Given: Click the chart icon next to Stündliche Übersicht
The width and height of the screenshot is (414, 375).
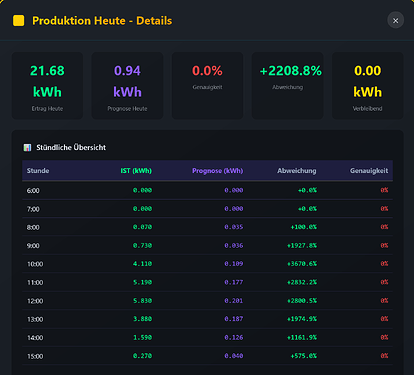Looking at the screenshot, I should tap(27, 147).
